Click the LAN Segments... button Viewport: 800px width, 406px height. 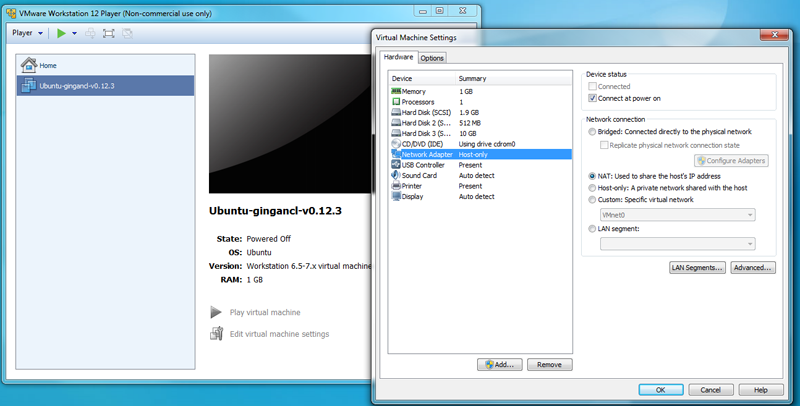[697, 267]
